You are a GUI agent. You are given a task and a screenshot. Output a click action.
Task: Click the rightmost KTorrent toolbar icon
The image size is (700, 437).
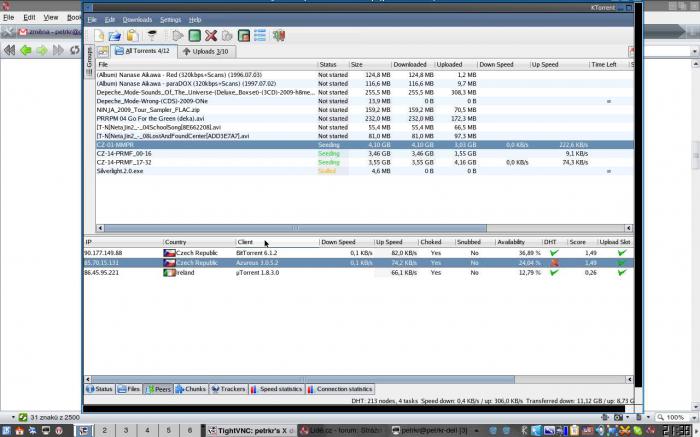(279, 36)
